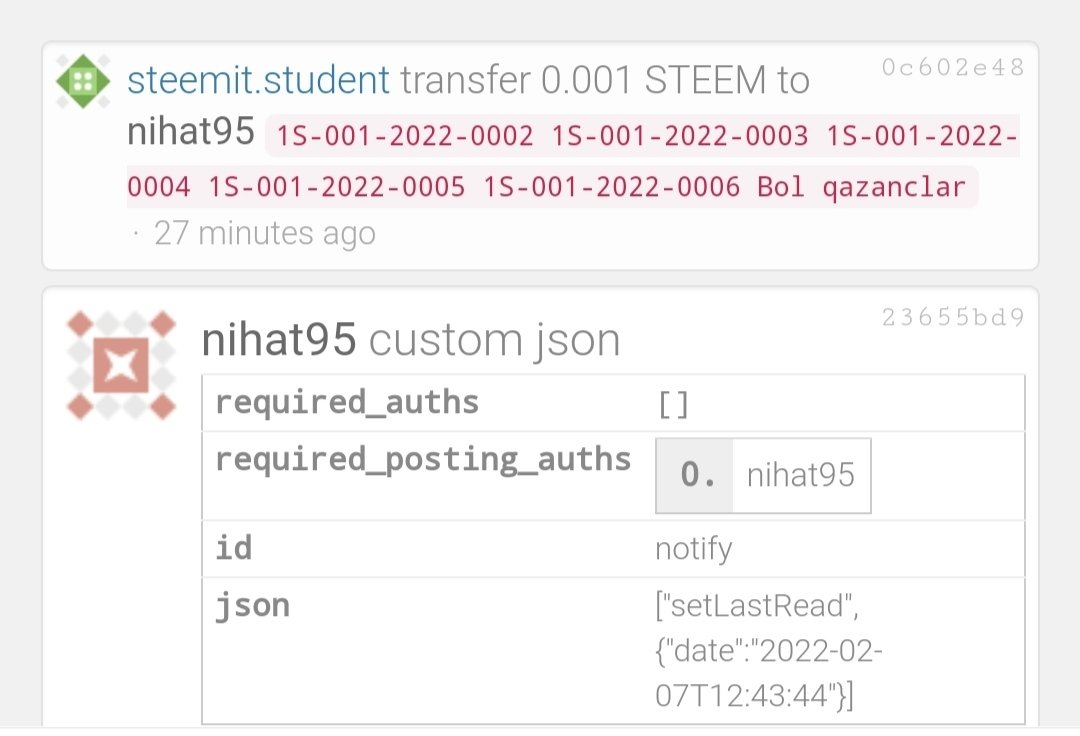
Task: Open transaction hash 0c602e48
Action: click(x=953, y=67)
